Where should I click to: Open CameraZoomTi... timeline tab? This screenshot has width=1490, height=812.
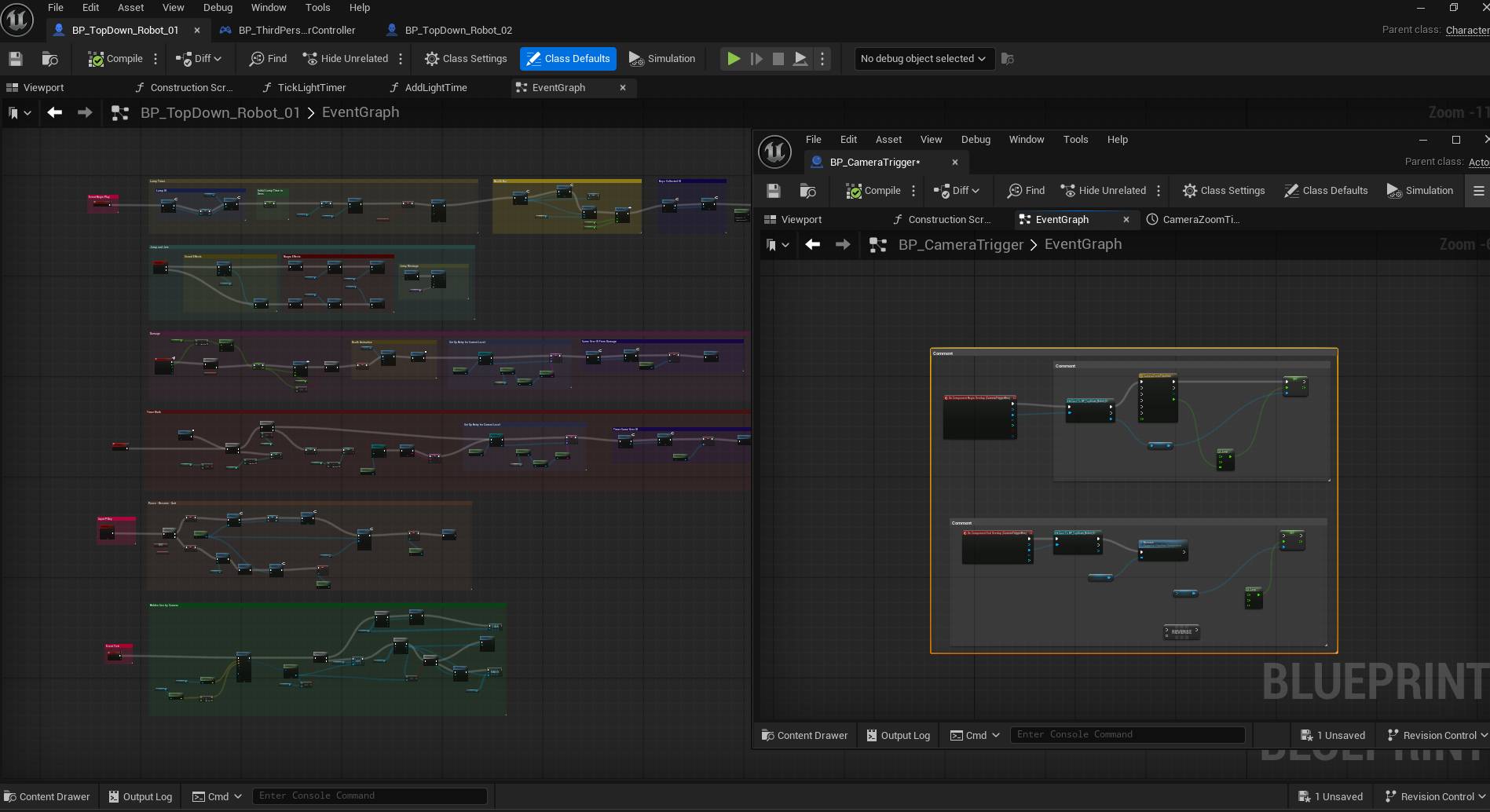(1193, 219)
